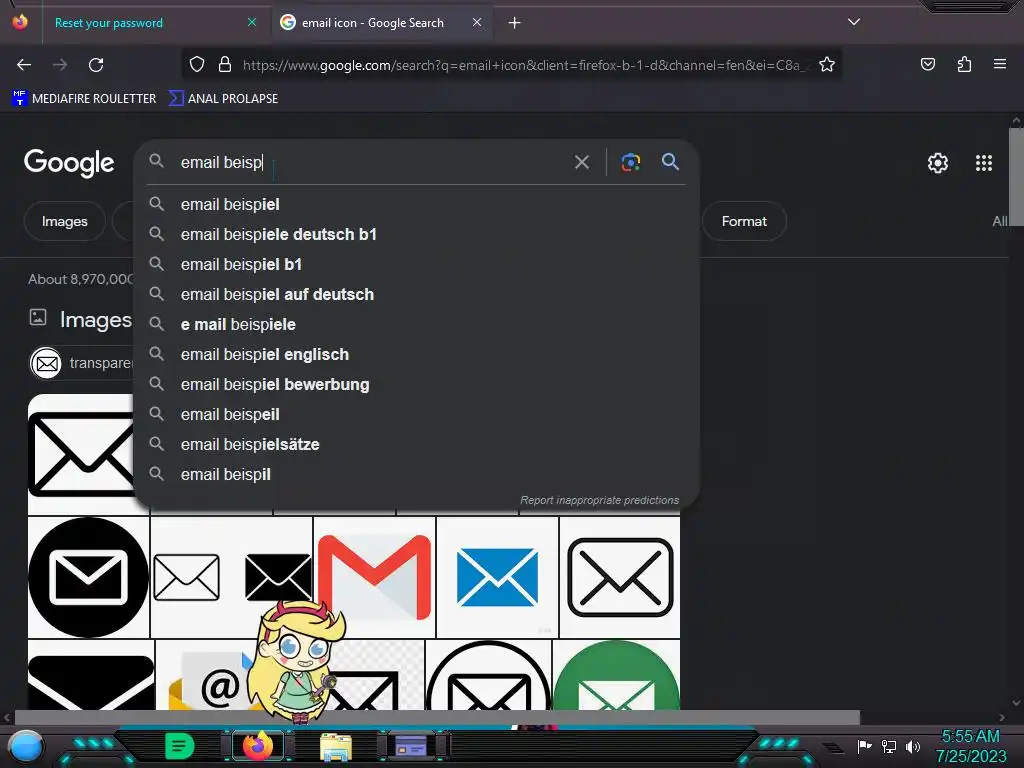The height and width of the screenshot is (768, 1024).
Task: Open Google quick settings gear
Action: pyautogui.click(x=938, y=163)
